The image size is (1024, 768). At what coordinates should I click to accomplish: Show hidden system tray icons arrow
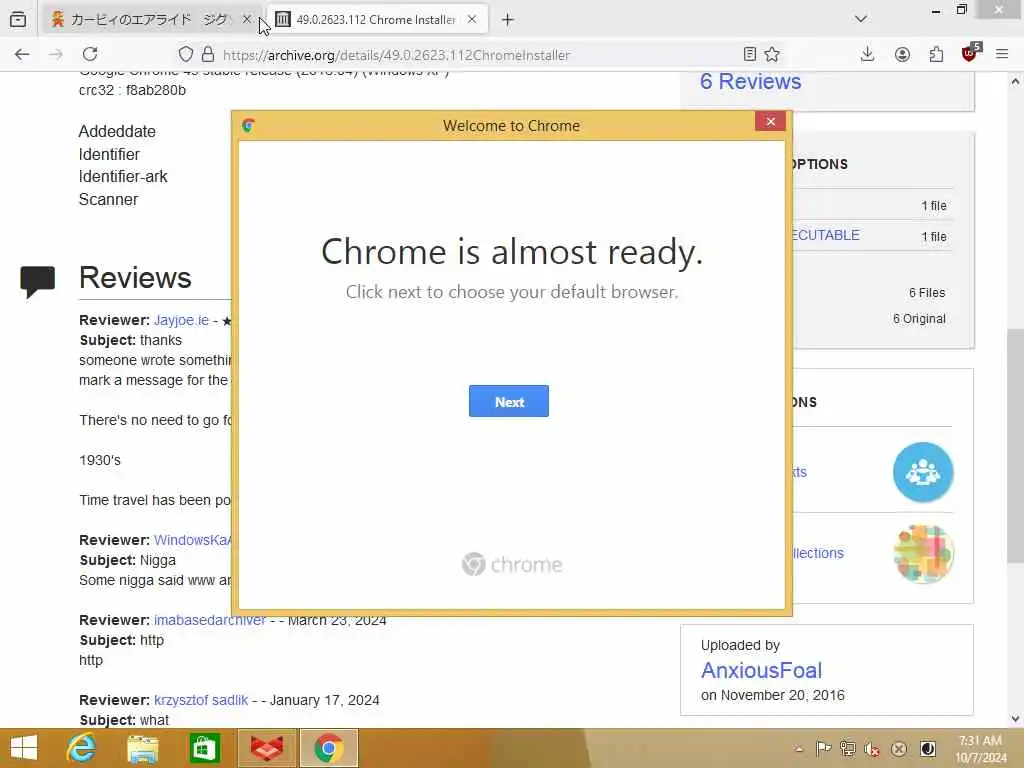[799, 749]
